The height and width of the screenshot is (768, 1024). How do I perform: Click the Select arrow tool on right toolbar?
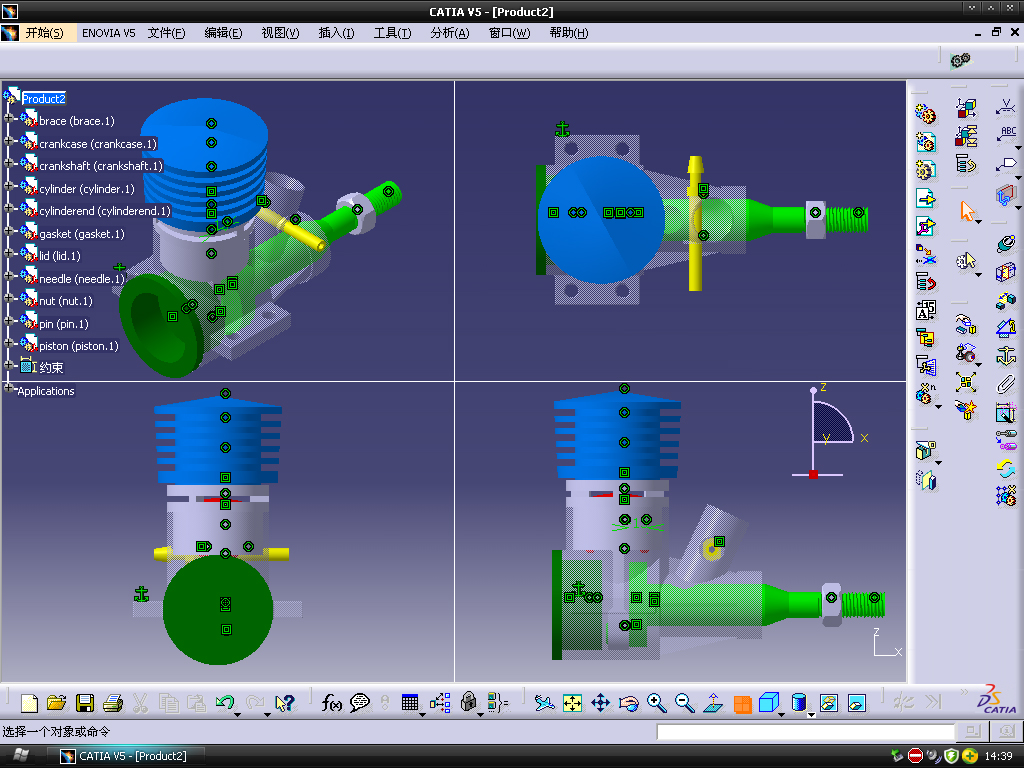967,211
